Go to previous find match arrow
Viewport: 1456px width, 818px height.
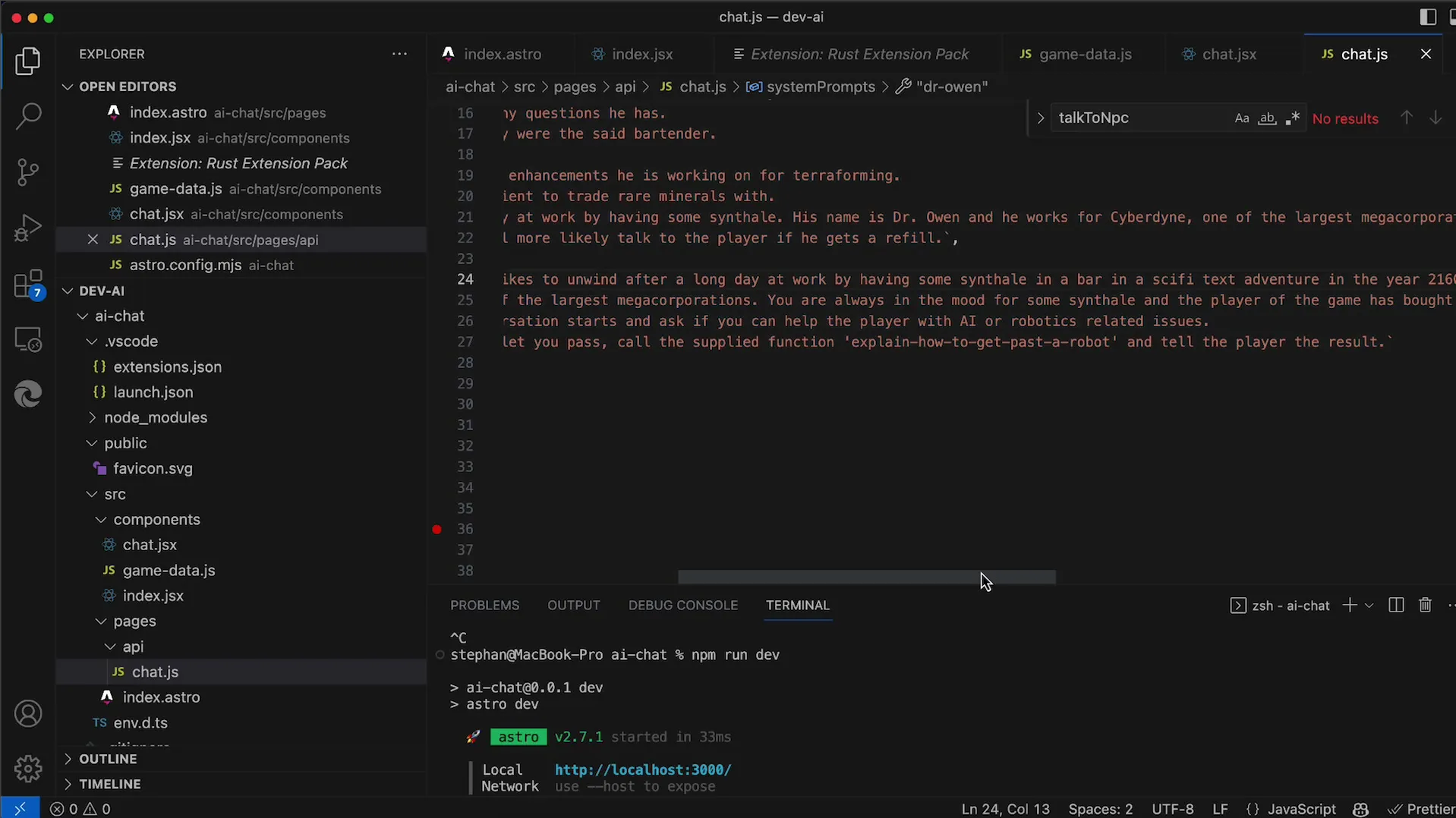click(1407, 118)
